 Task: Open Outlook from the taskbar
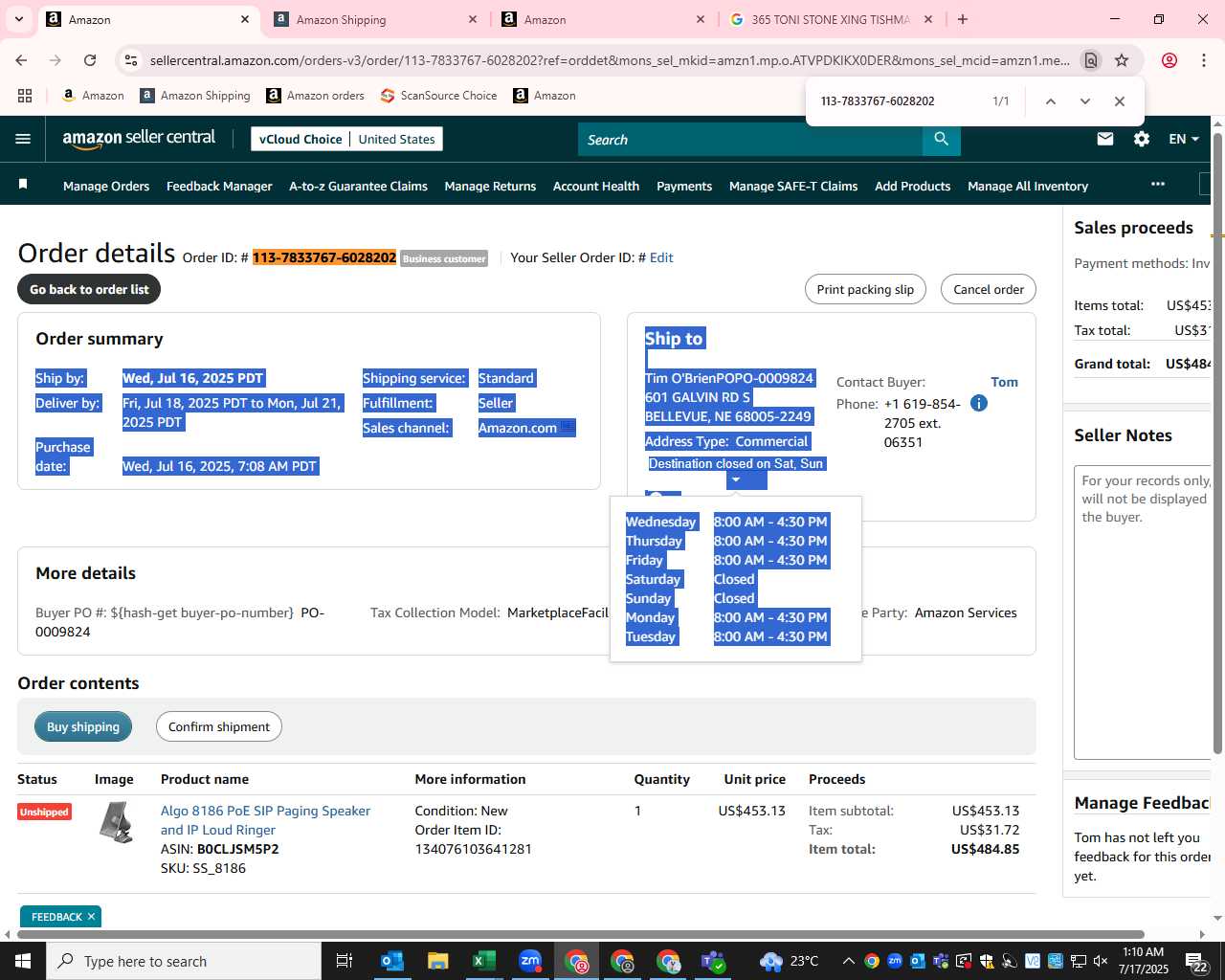click(392, 961)
